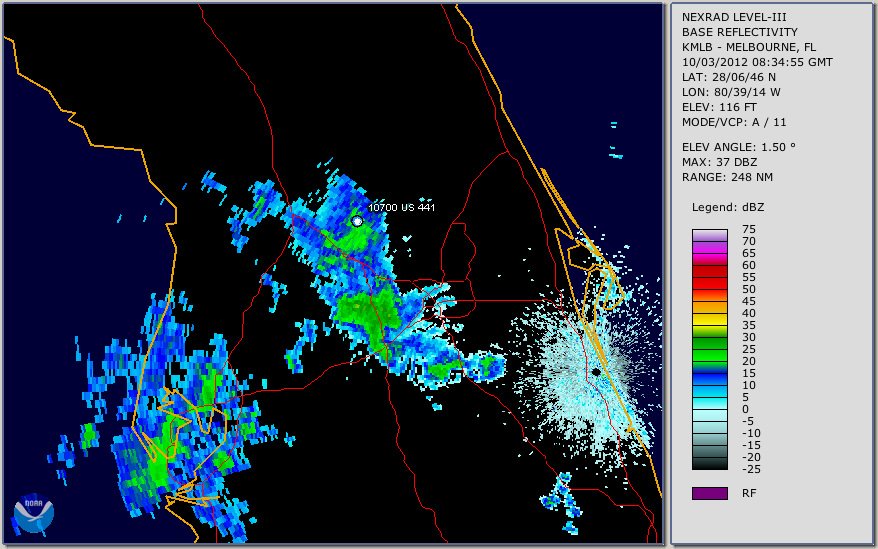Viewport: 878px width, 549px height.
Task: Select the LON: 80/39/14 W text
Action: 731,92
